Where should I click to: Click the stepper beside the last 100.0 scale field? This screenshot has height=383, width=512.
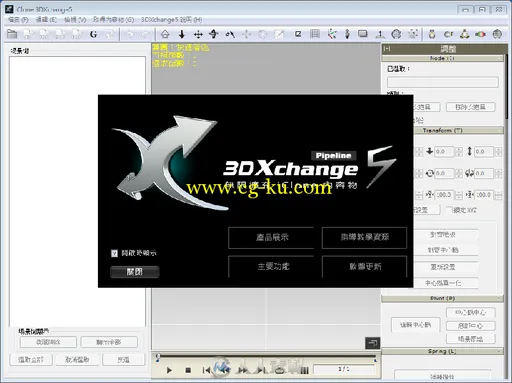click(498, 195)
